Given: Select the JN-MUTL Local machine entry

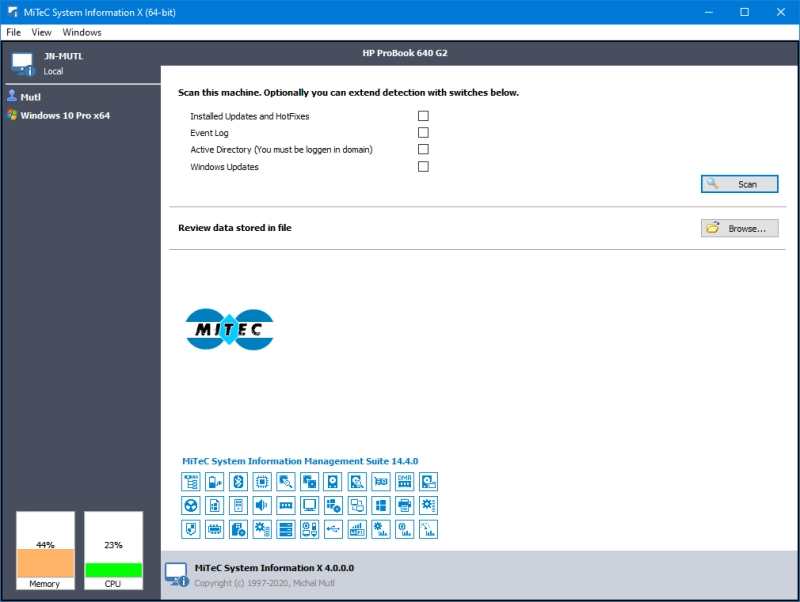Looking at the screenshot, I should pos(48,63).
